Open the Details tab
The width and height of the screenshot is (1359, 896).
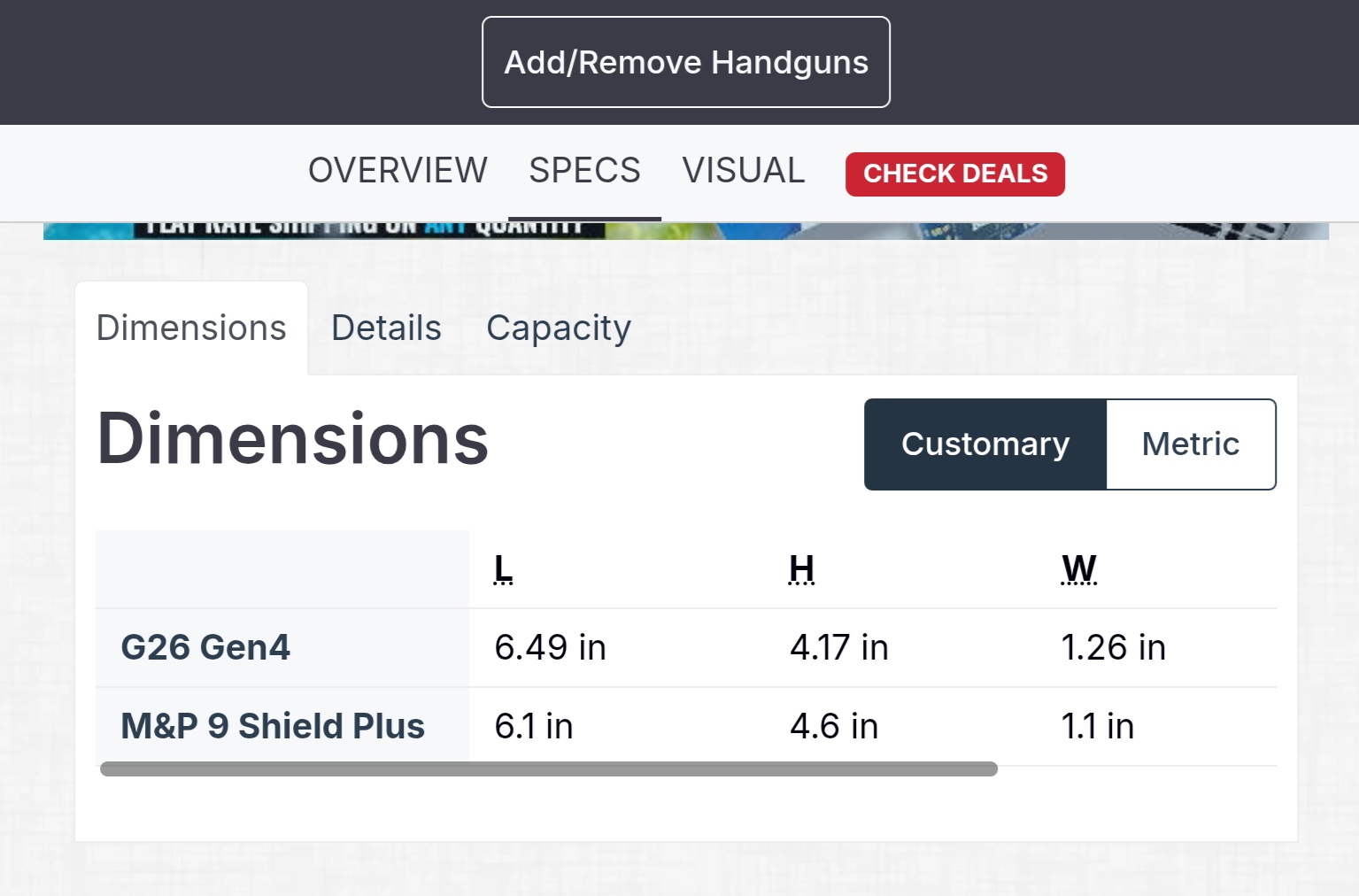[x=386, y=328]
